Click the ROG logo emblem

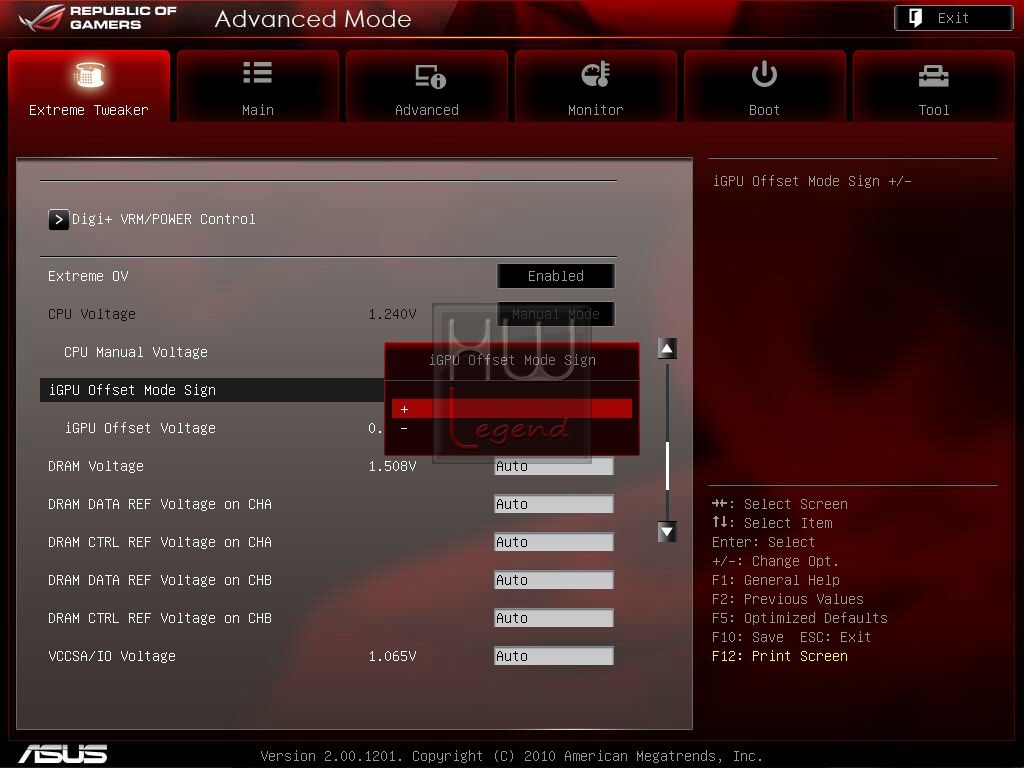click(x=42, y=18)
